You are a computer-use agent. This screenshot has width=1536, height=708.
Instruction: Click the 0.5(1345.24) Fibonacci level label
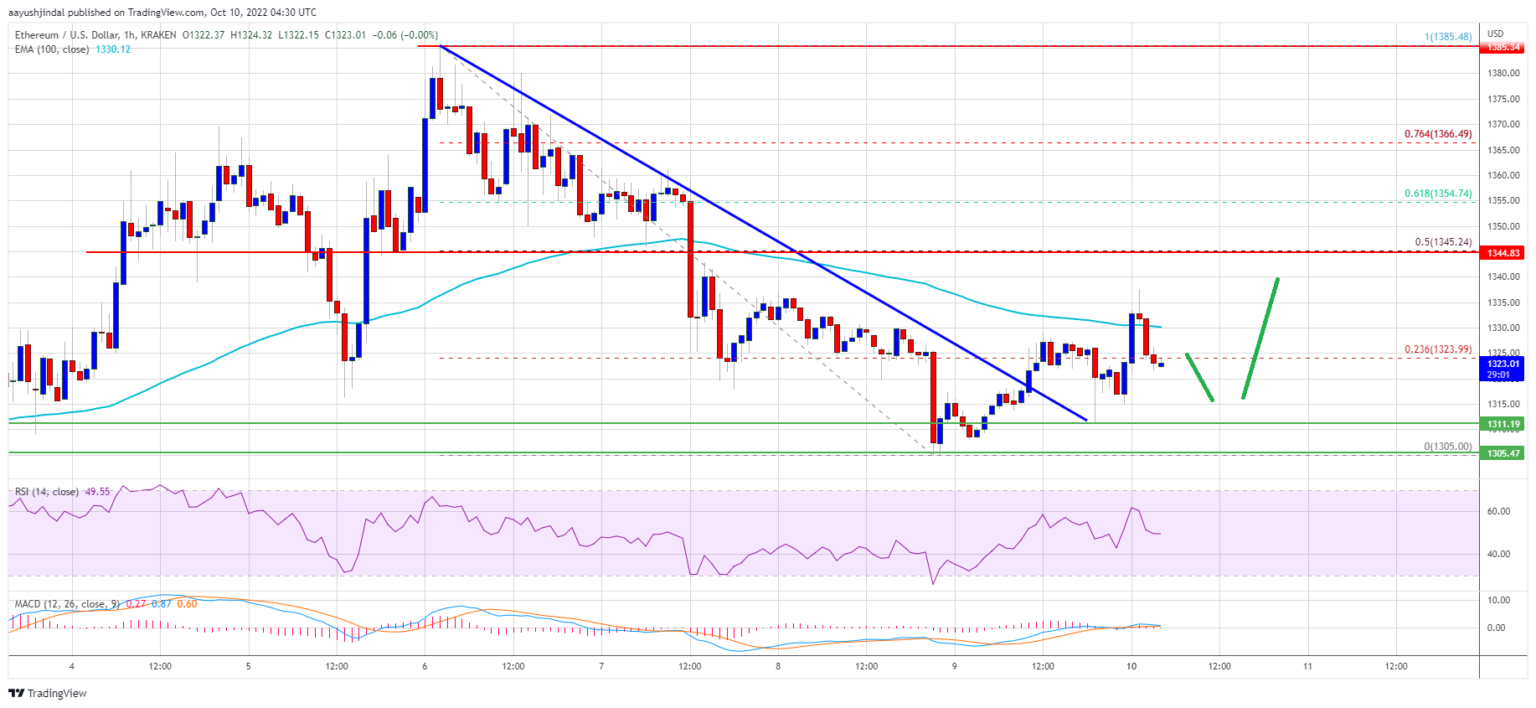pos(1439,241)
